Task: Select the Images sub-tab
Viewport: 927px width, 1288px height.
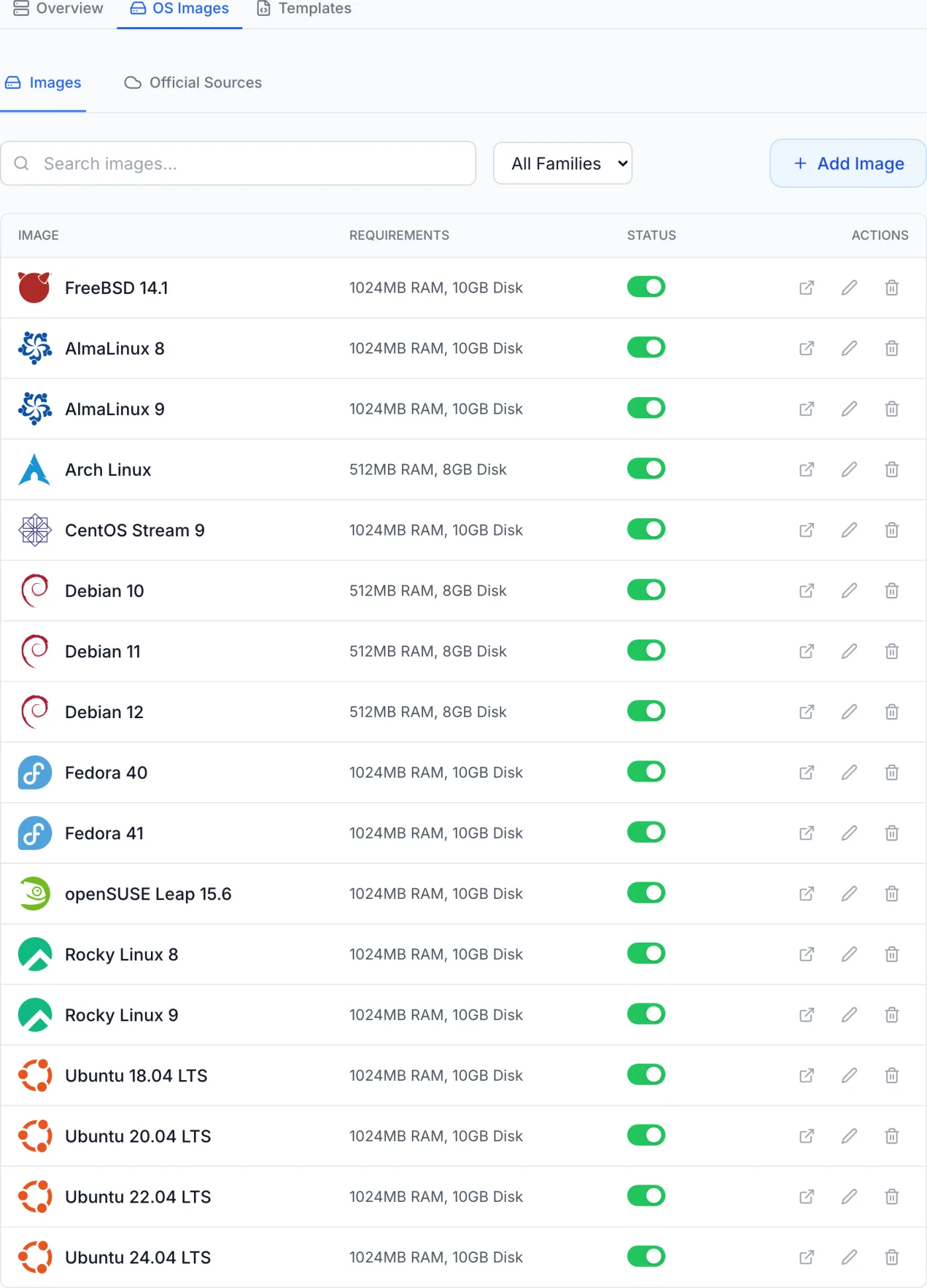Action: coord(43,83)
